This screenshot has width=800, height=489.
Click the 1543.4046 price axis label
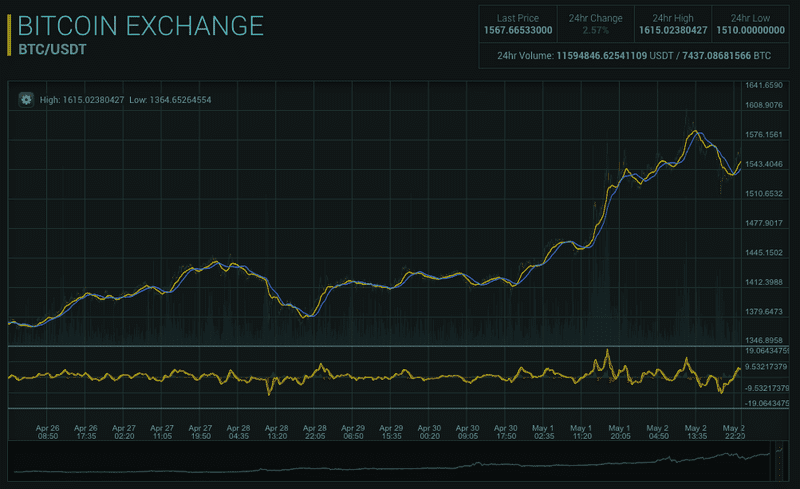click(x=764, y=164)
